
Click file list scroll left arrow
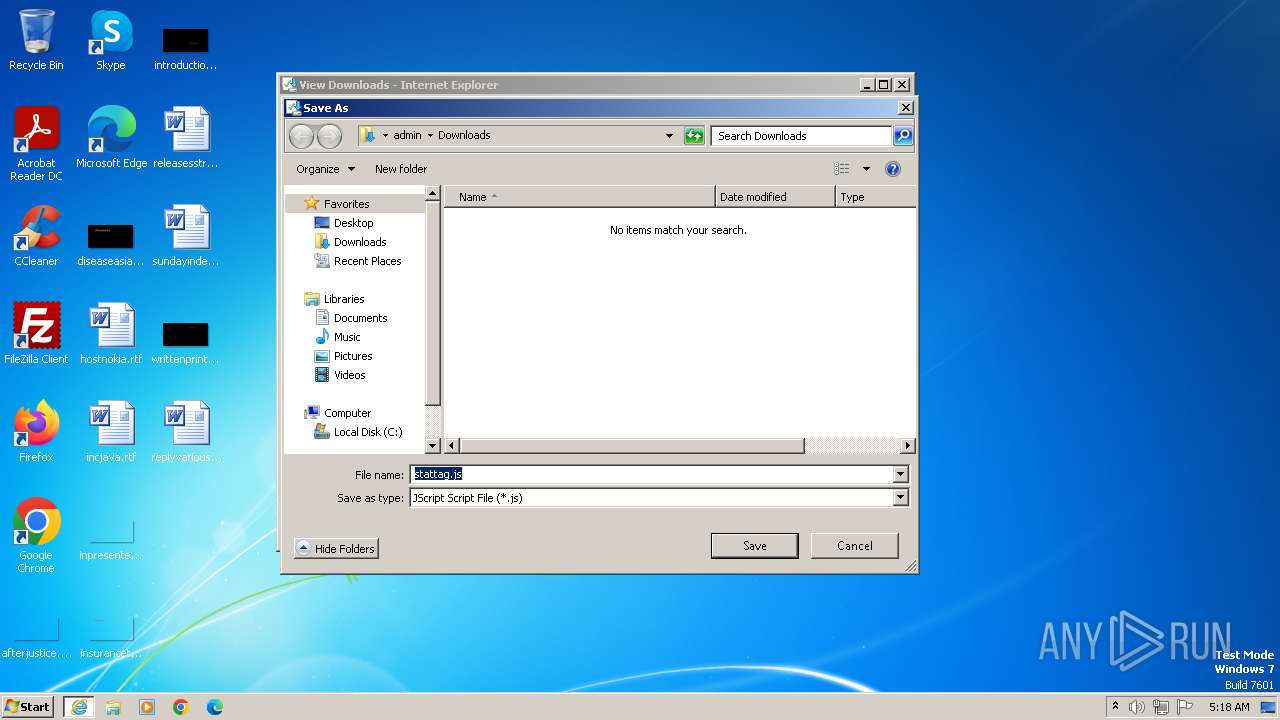tap(452, 446)
